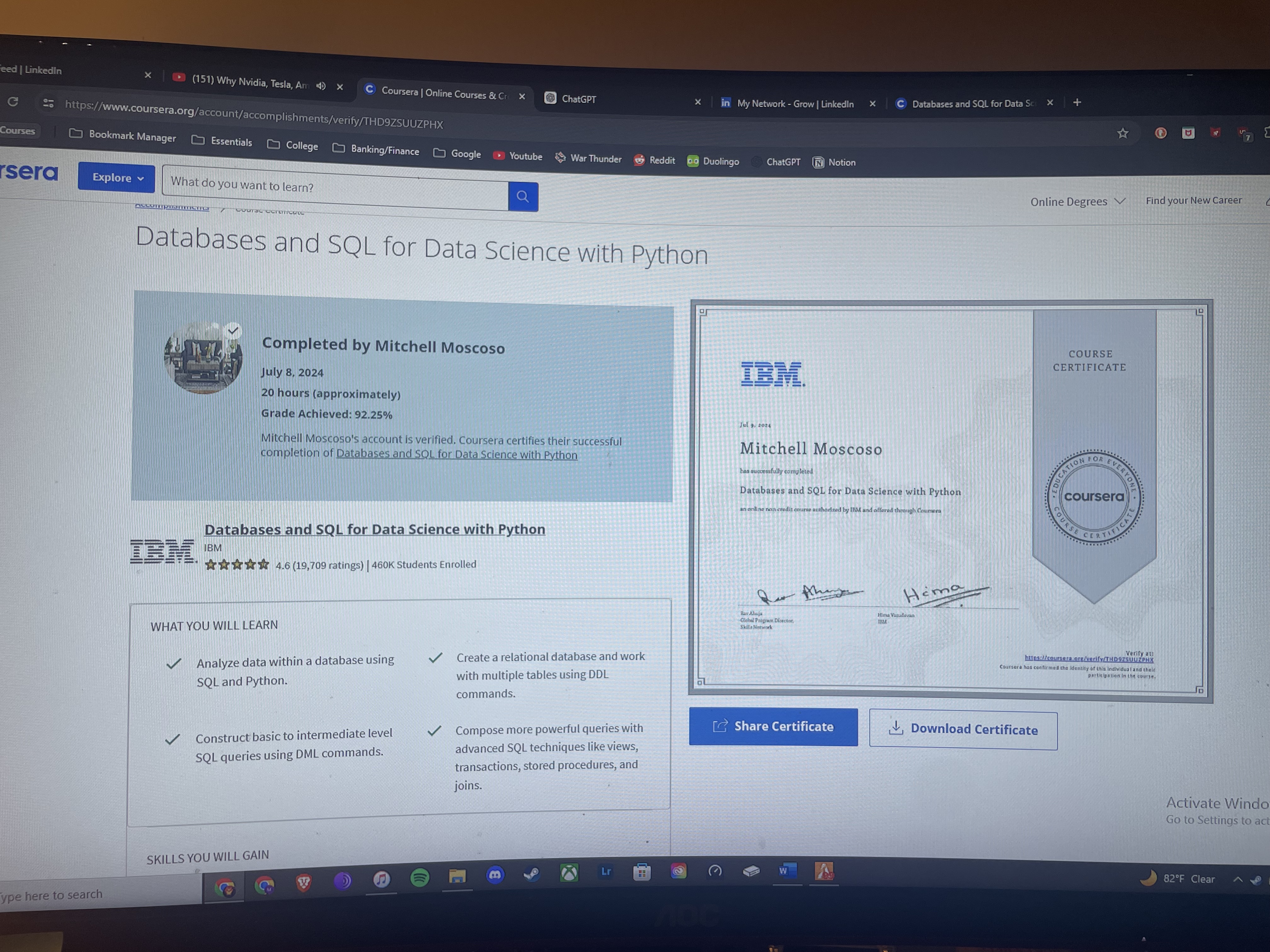Image resolution: width=1270 pixels, height=952 pixels.
Task: Click the What do you want to learn field
Action: click(336, 188)
